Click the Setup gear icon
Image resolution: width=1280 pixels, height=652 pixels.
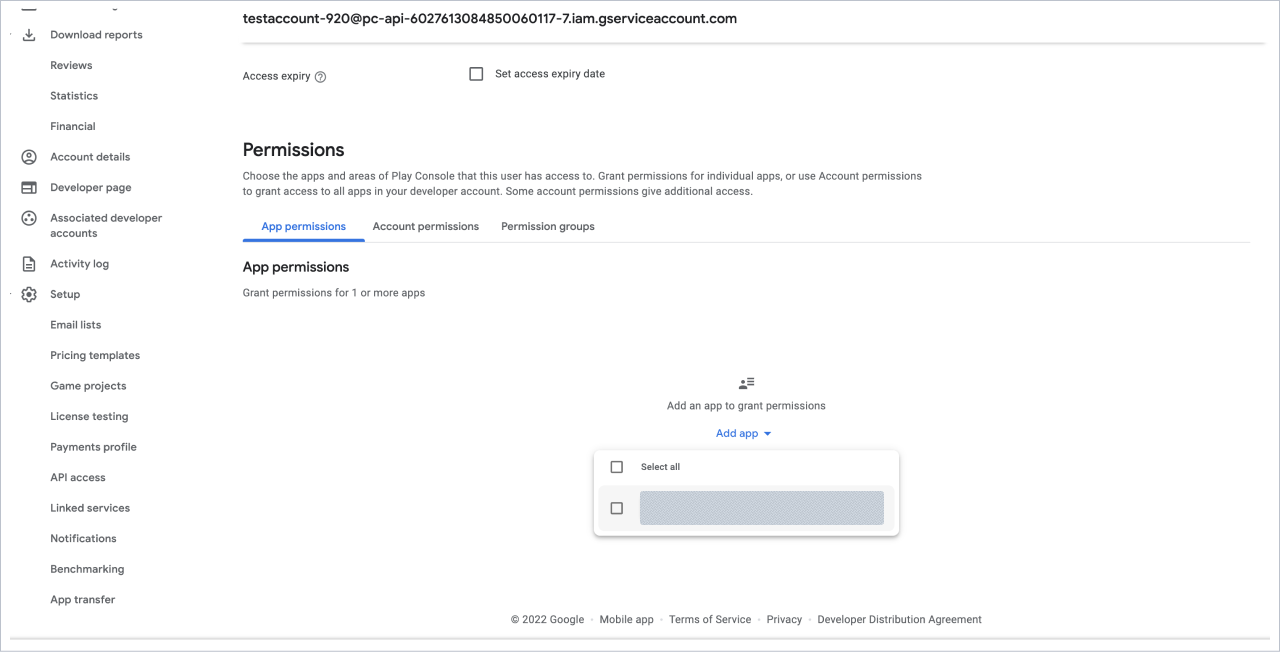(x=29, y=295)
